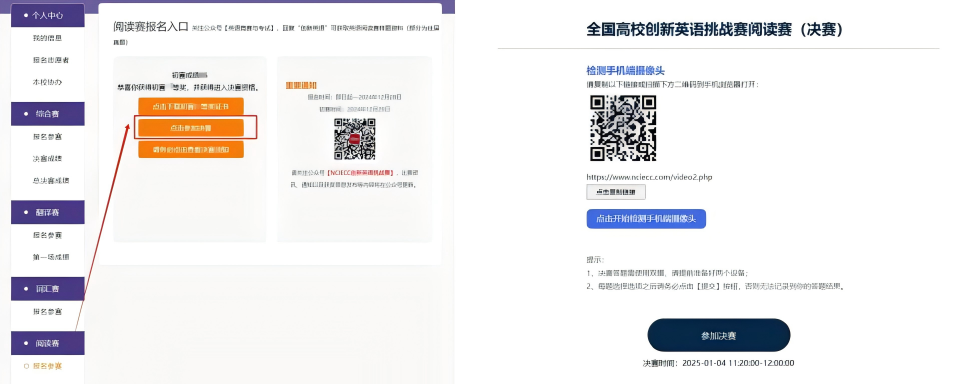Click the orange 点击参加决赛 button
This screenshot has height=384, width=977.
191,128
